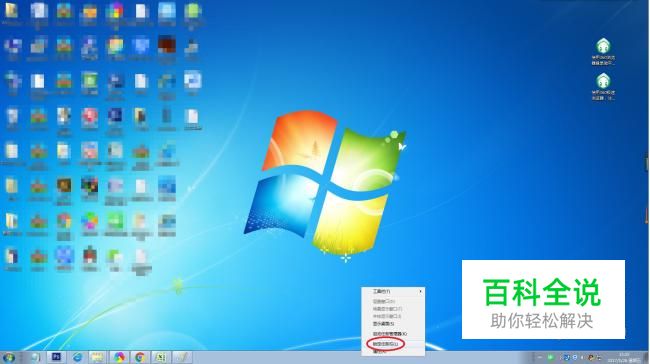This screenshot has width=650, height=364.
Task: Select 启动任务管理器(K) to start Task Manager
Action: pos(393,334)
